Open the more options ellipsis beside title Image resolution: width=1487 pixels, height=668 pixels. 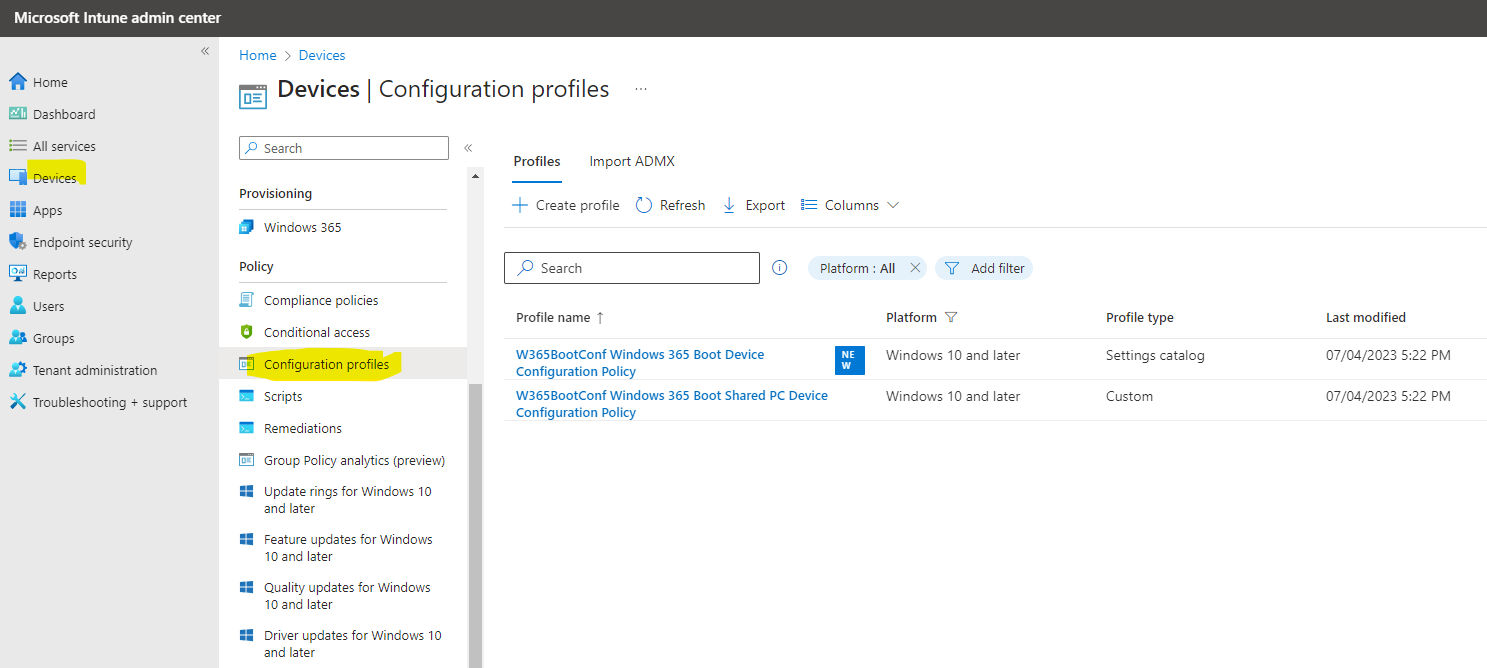[641, 89]
